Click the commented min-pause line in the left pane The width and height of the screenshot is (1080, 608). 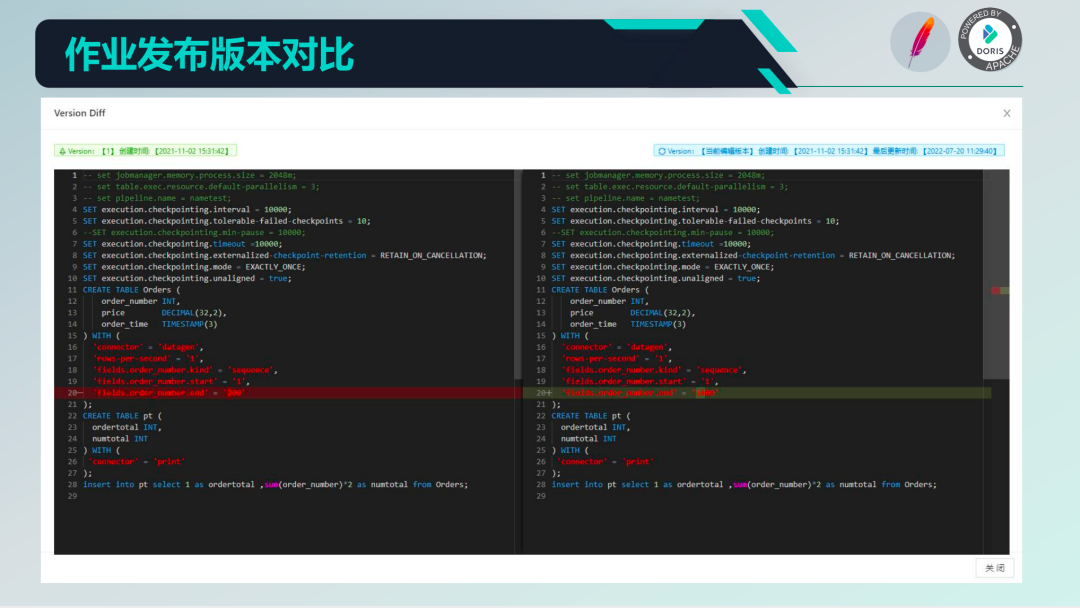(194, 232)
